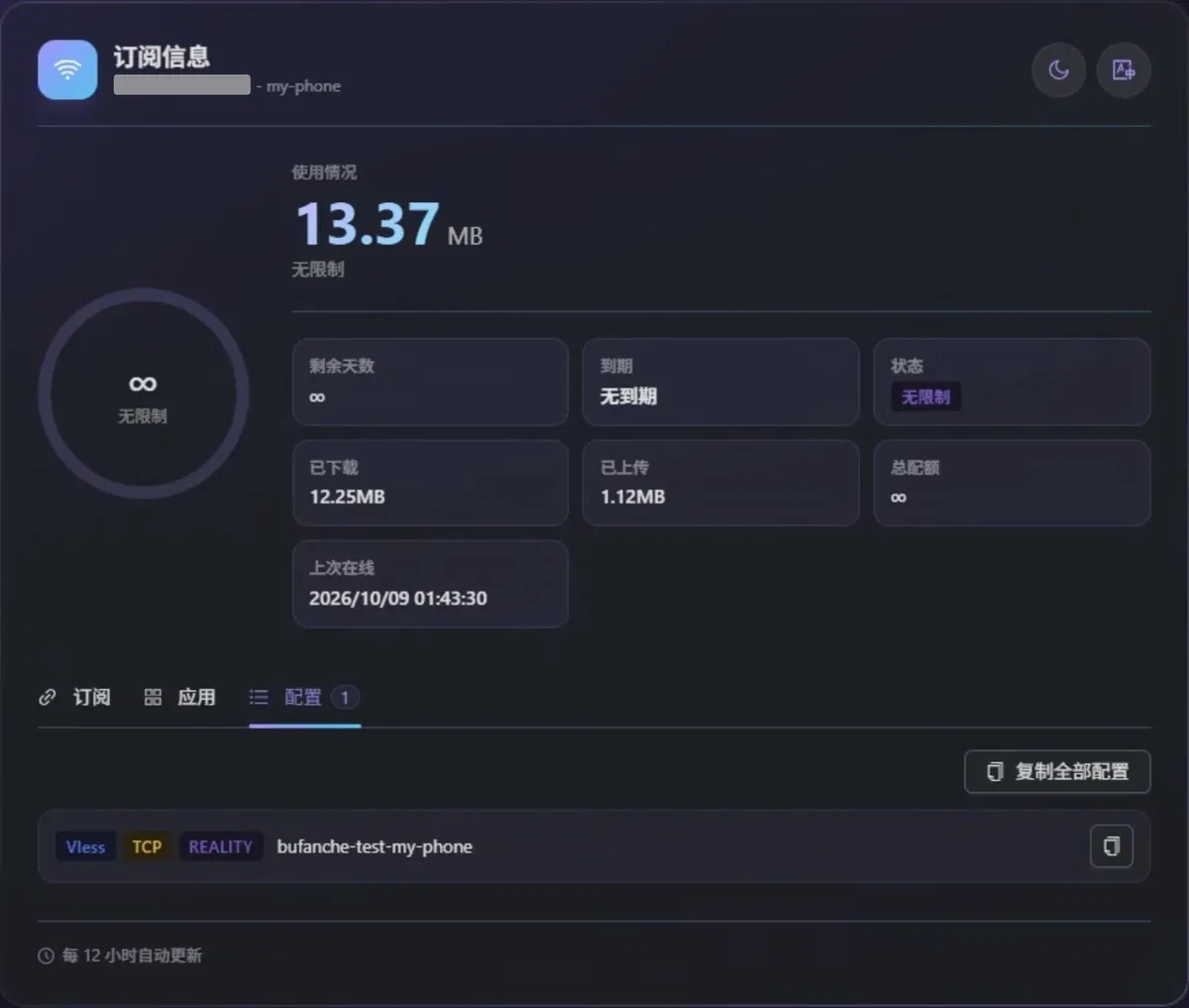Click the 12.25MB downloaded value

pos(347,497)
